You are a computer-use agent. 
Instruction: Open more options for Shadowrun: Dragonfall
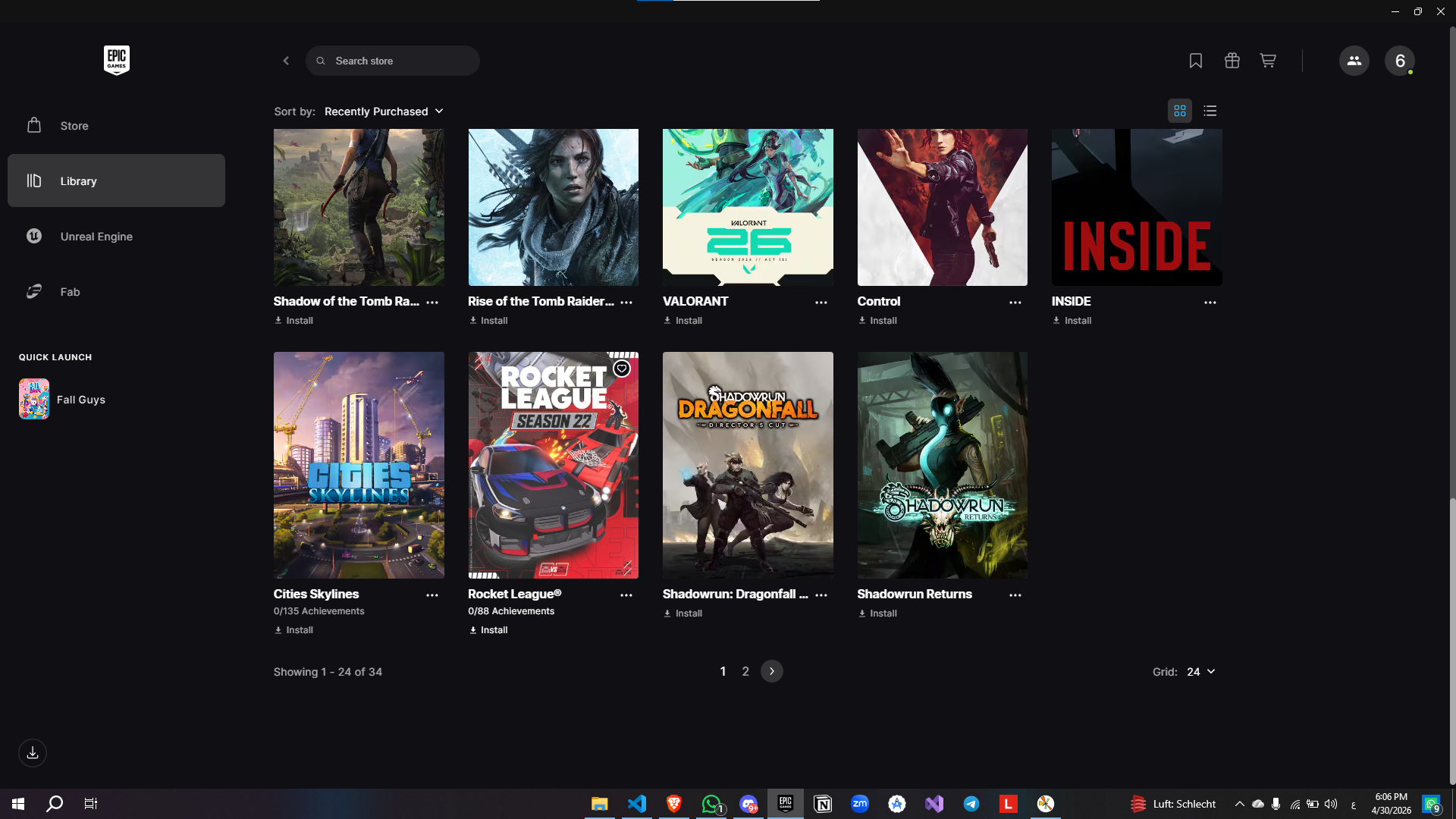point(821,595)
